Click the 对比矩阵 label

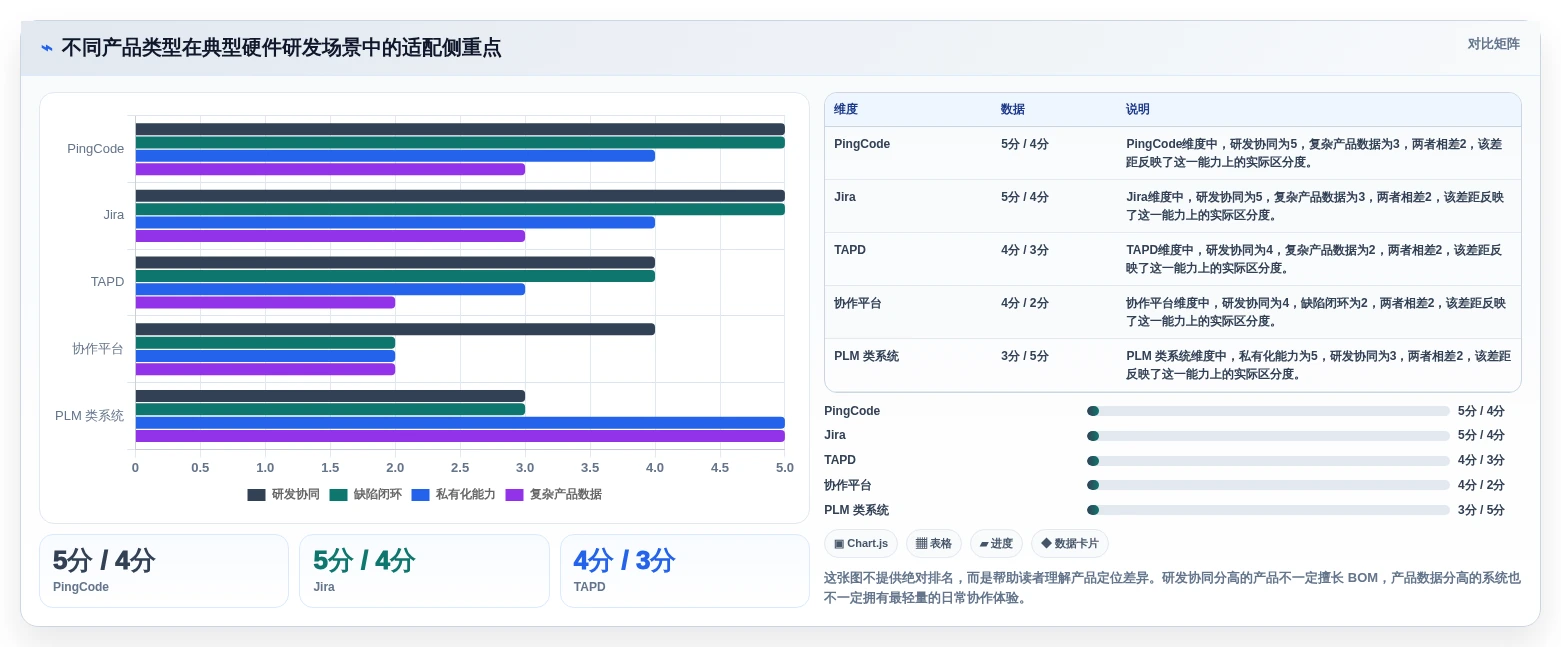tap(1493, 44)
